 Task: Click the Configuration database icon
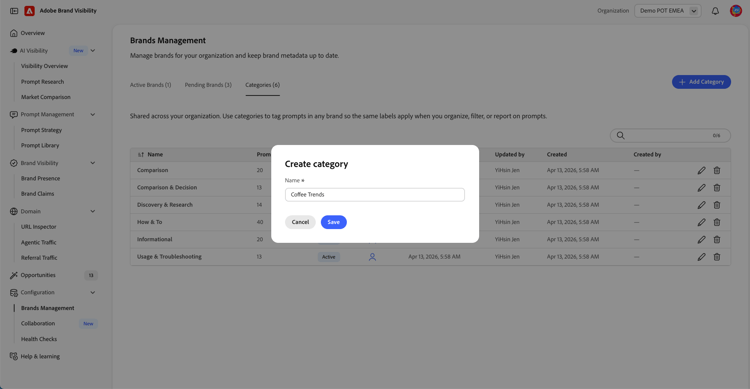[13, 292]
